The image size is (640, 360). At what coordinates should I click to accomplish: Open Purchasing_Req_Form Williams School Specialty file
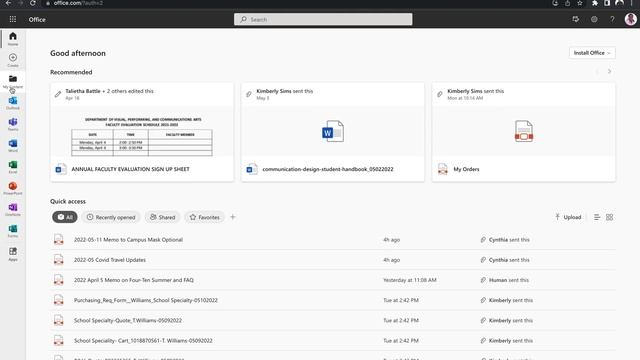tap(146, 300)
